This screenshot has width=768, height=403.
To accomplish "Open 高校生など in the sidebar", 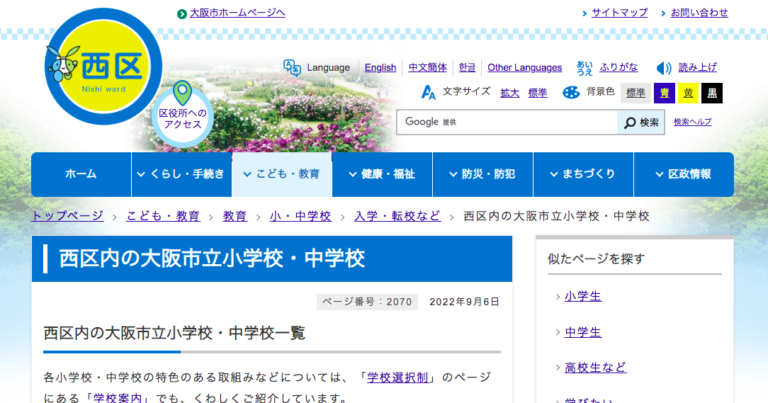I will [x=595, y=367].
